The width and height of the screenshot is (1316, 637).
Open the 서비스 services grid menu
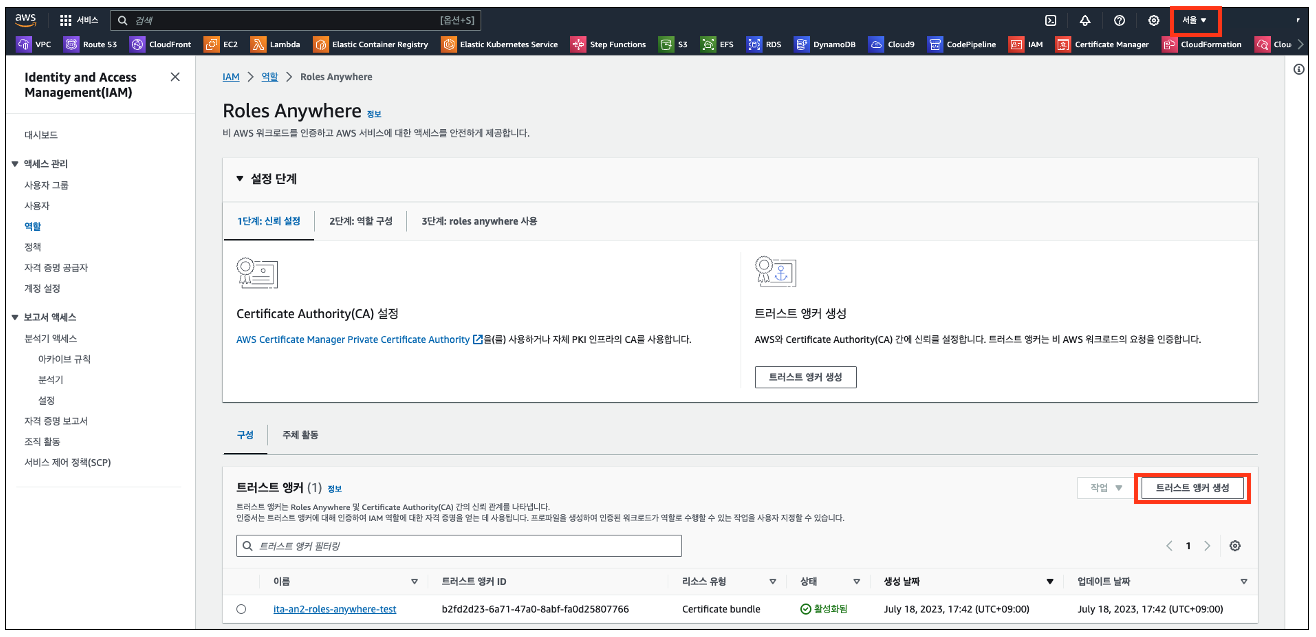click(x=79, y=20)
